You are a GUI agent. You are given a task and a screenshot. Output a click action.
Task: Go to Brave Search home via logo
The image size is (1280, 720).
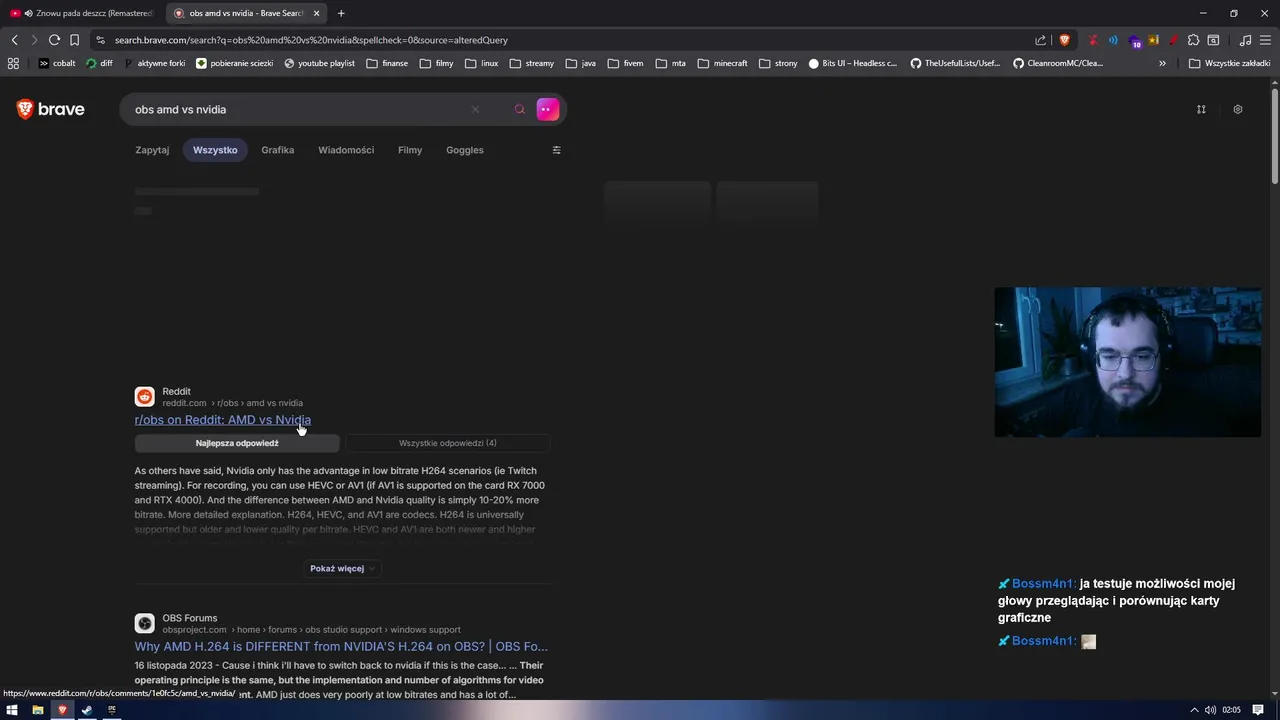51,109
